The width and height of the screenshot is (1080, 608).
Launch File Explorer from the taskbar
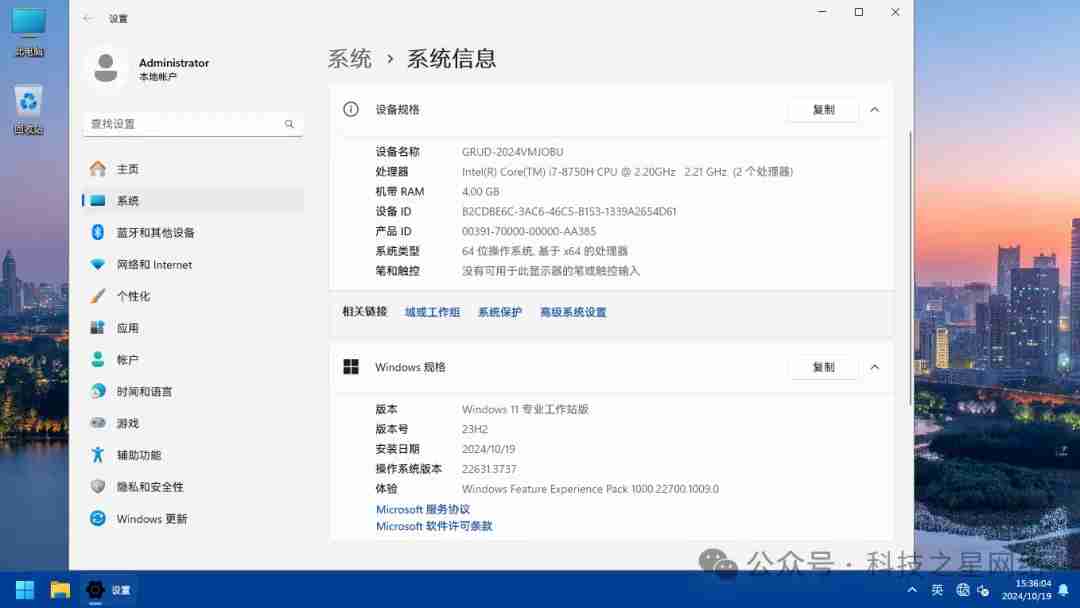click(60, 590)
